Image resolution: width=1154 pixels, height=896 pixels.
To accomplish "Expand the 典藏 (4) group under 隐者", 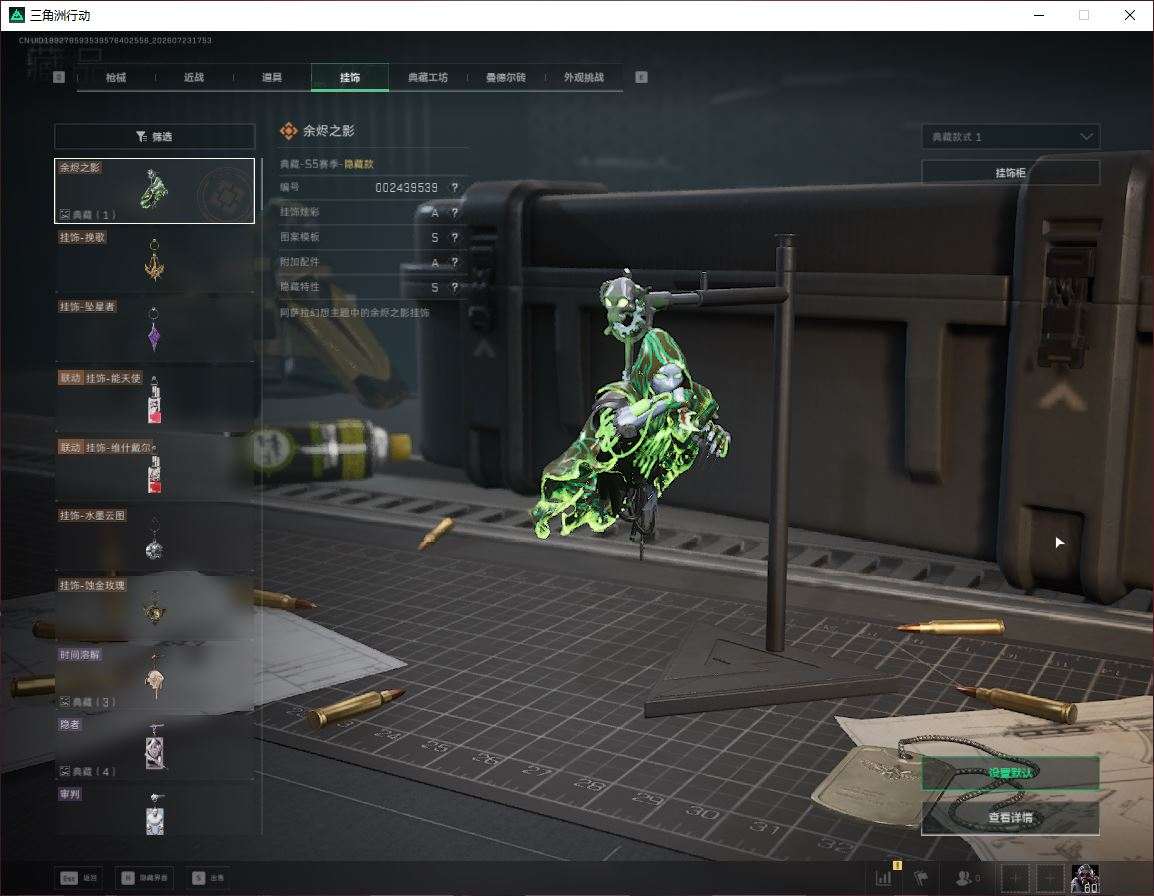I will (88, 771).
